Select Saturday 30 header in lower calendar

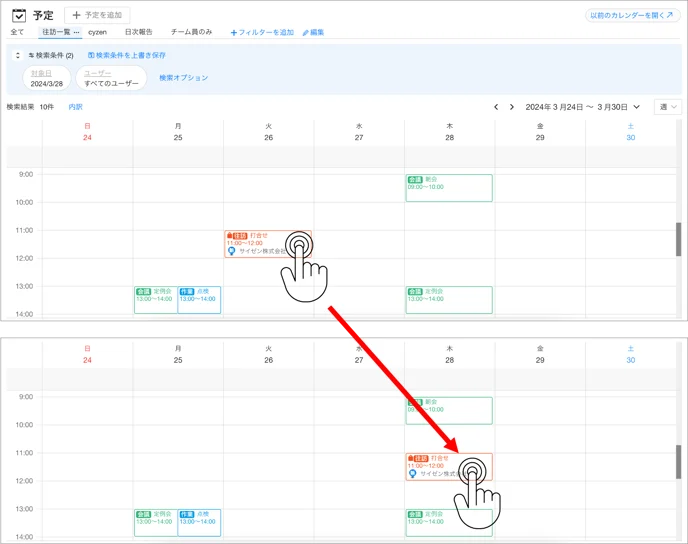tap(631, 354)
